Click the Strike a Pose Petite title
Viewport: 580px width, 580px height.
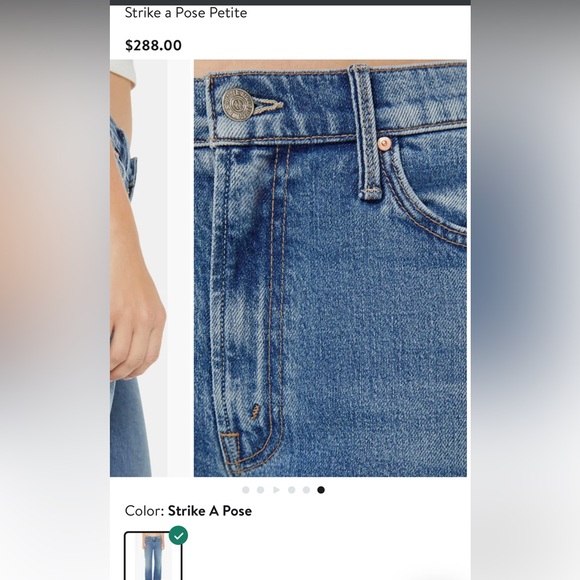click(186, 13)
